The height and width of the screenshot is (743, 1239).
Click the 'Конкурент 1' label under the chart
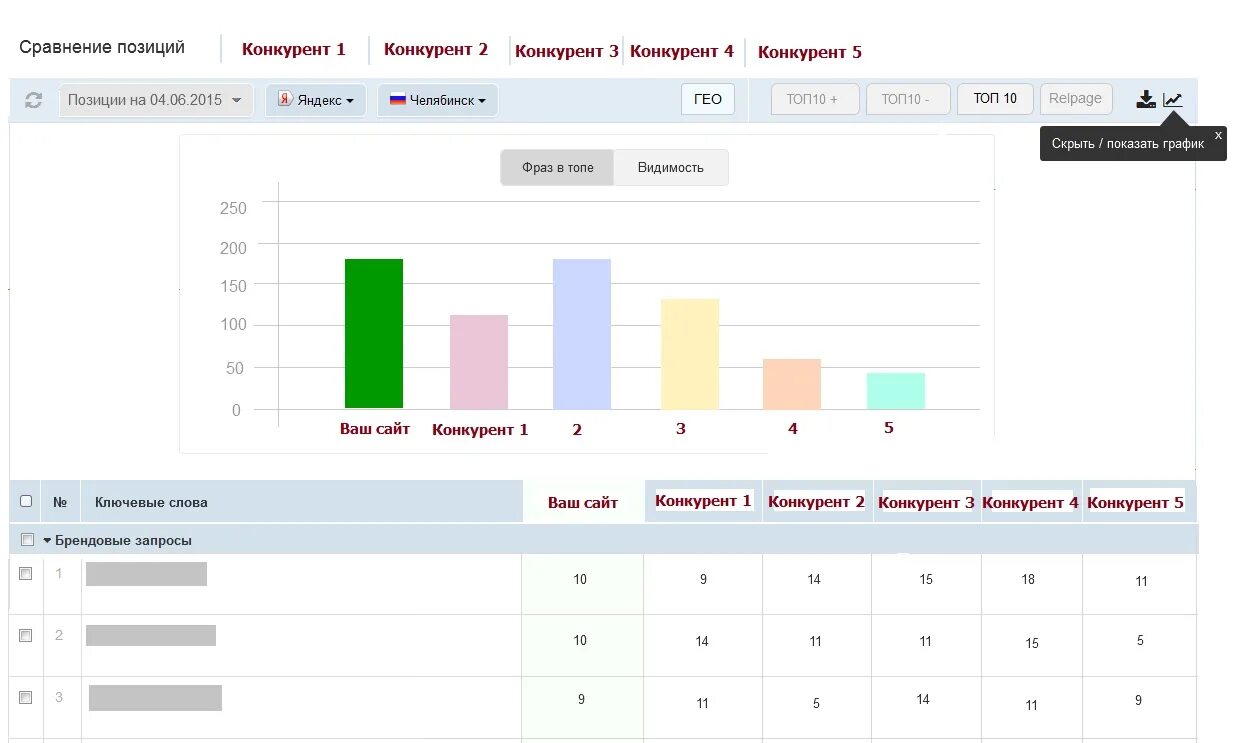(x=480, y=430)
